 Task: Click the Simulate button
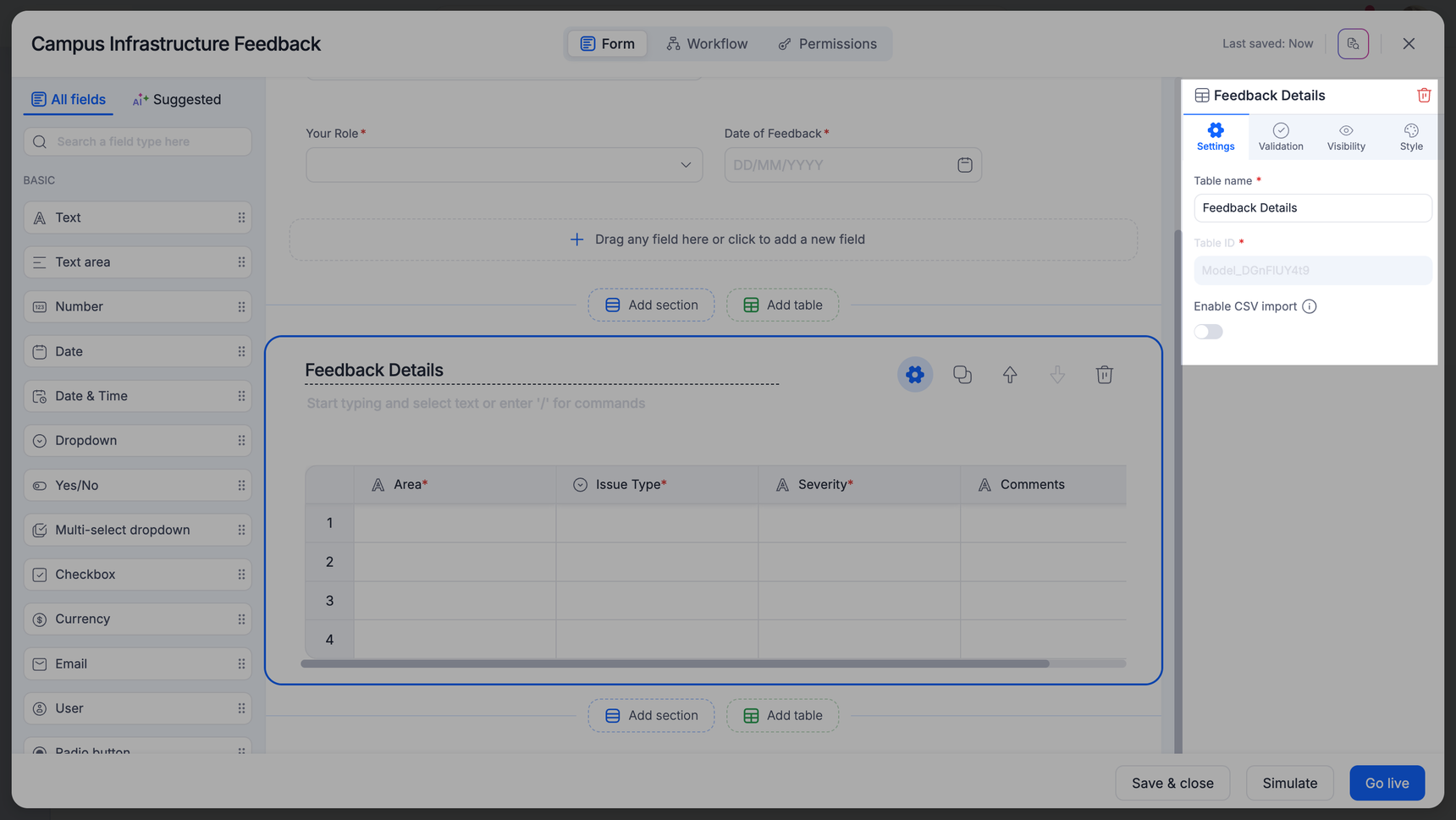click(x=1289, y=784)
